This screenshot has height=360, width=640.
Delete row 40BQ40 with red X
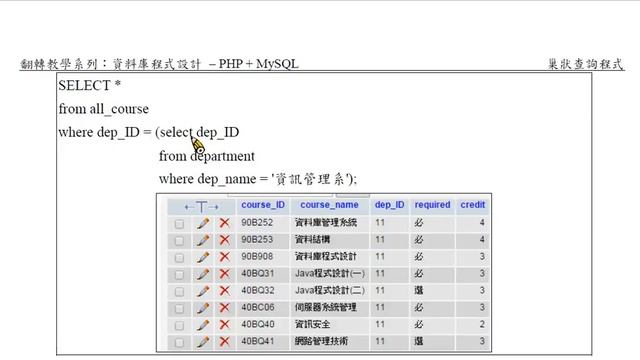(x=224, y=324)
